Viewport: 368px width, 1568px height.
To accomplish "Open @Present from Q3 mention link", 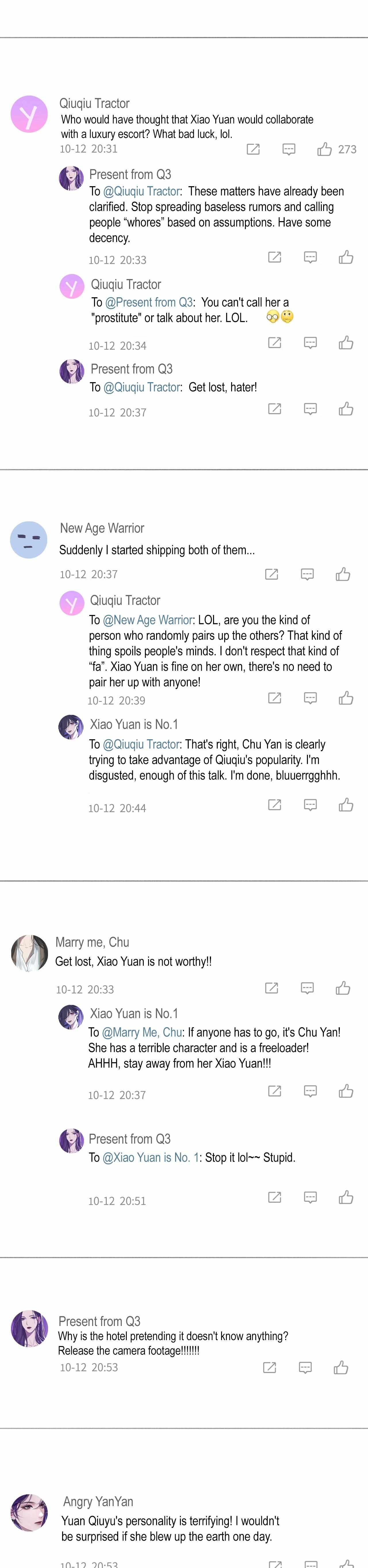I will (x=149, y=302).
